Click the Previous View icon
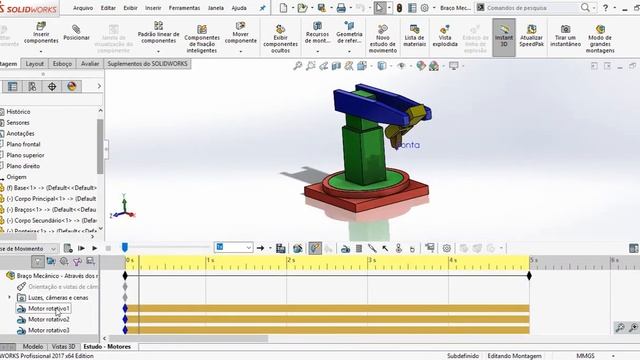Image resolution: width=640 pixels, height=360 pixels. (324, 66)
